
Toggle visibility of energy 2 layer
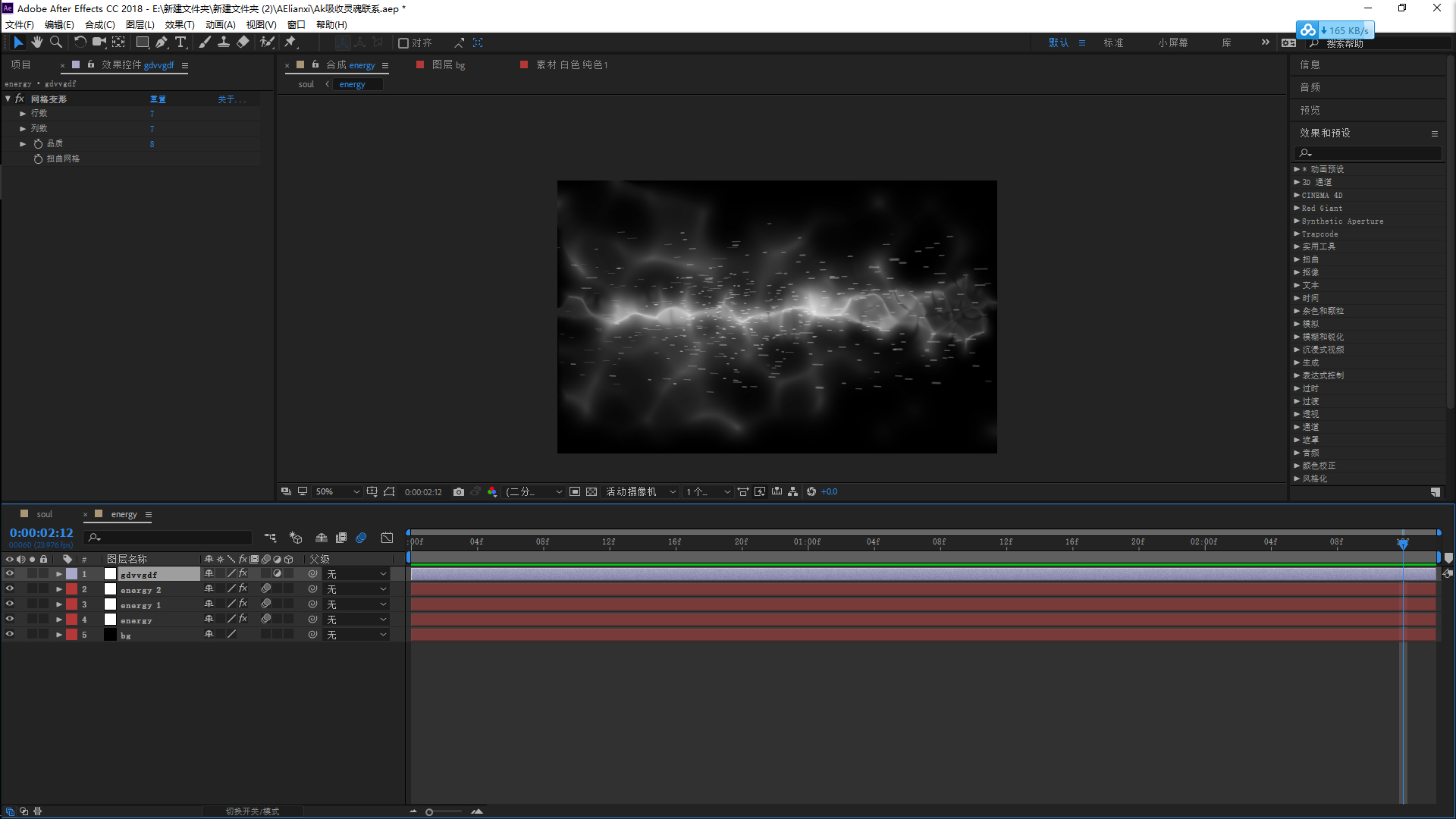[10, 589]
